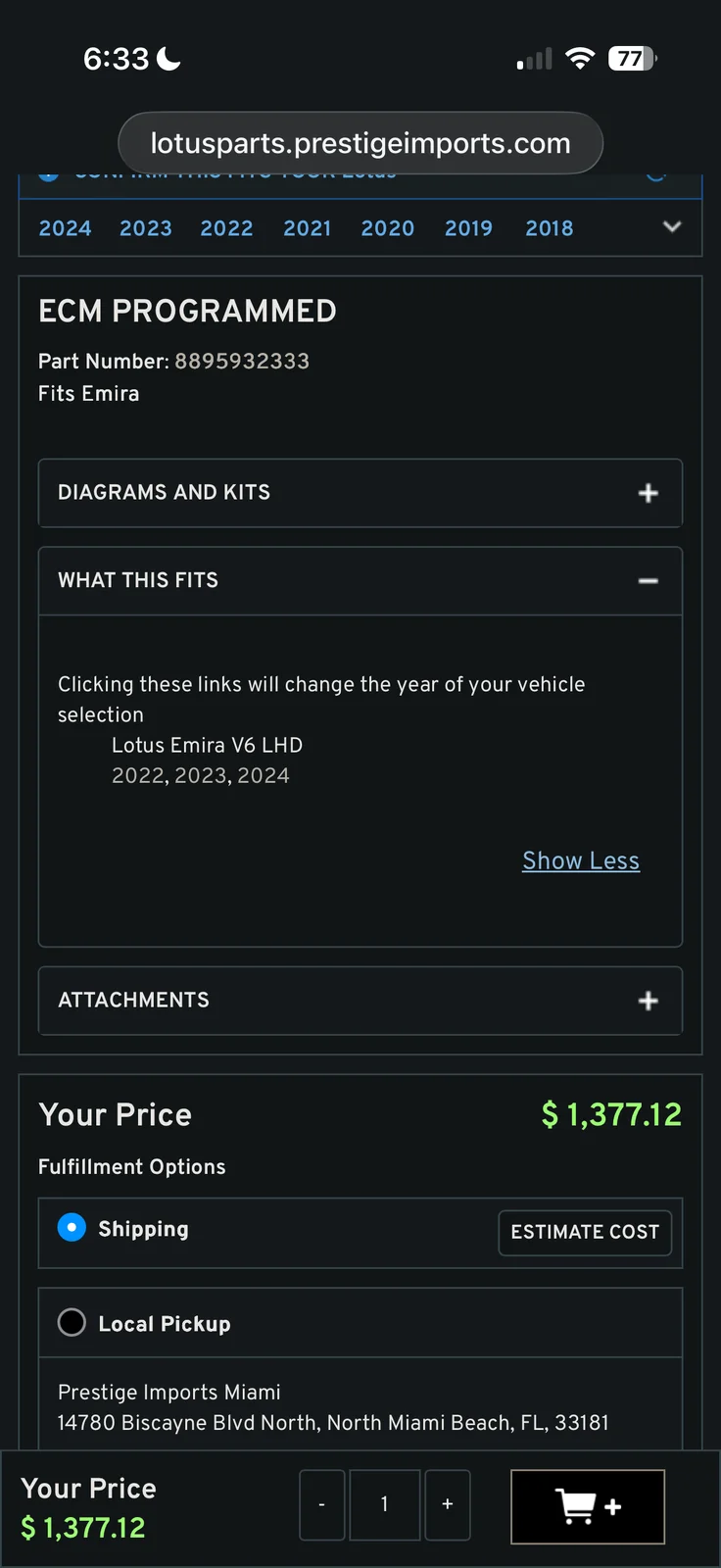Tap the battery indicator icon

pyautogui.click(x=632, y=59)
